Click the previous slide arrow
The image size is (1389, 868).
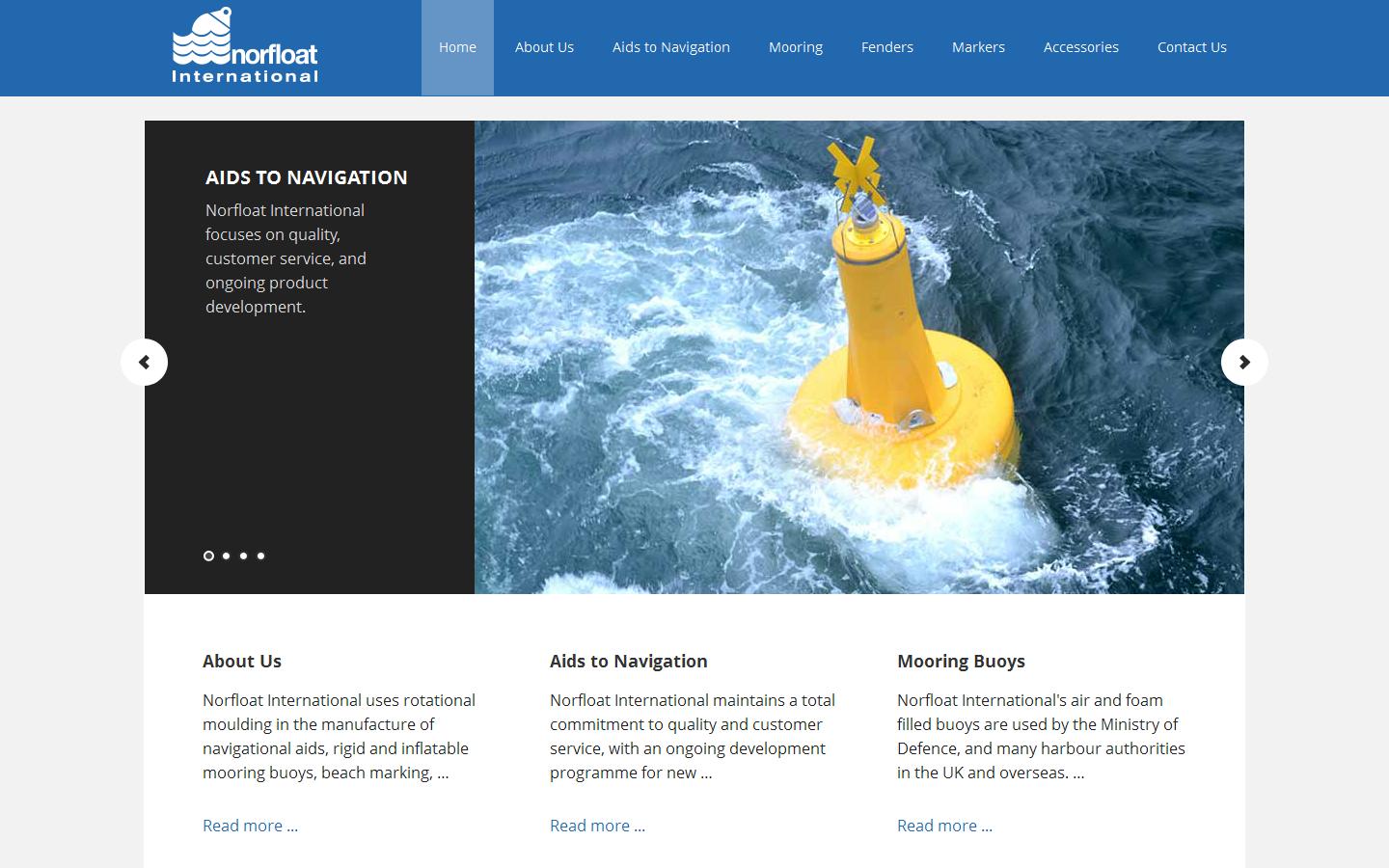coord(145,362)
